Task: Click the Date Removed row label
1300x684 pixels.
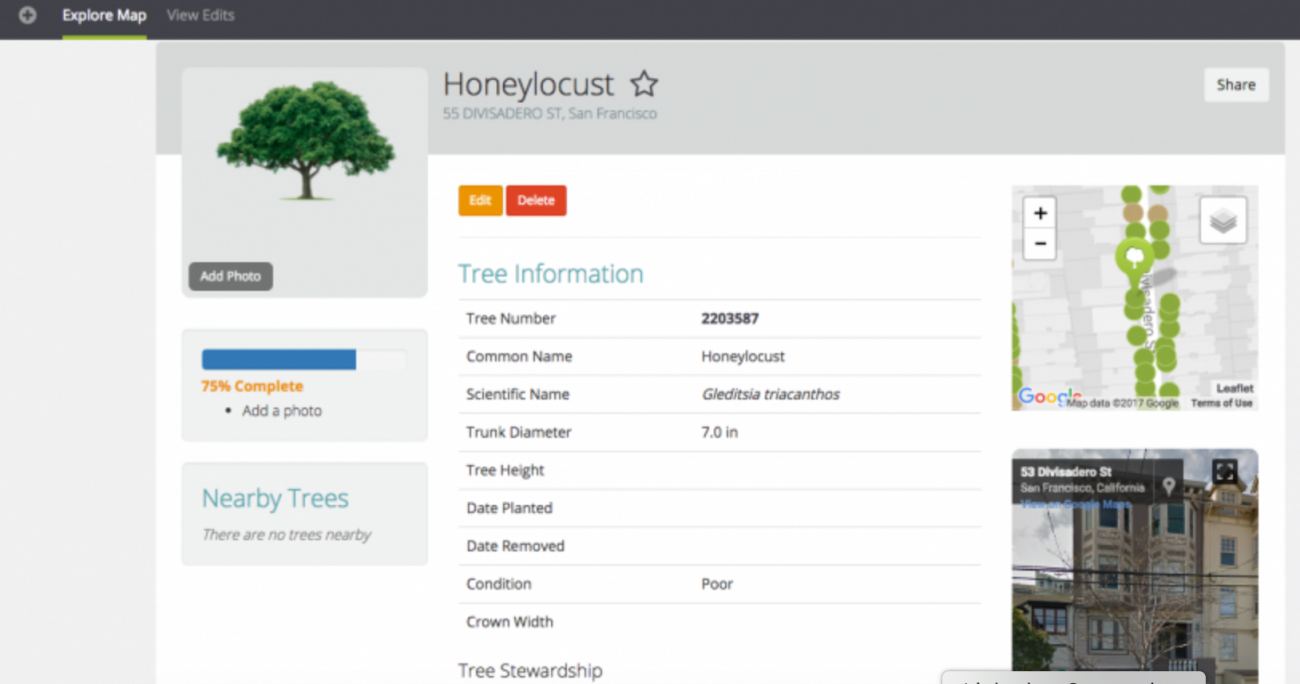Action: click(x=515, y=546)
